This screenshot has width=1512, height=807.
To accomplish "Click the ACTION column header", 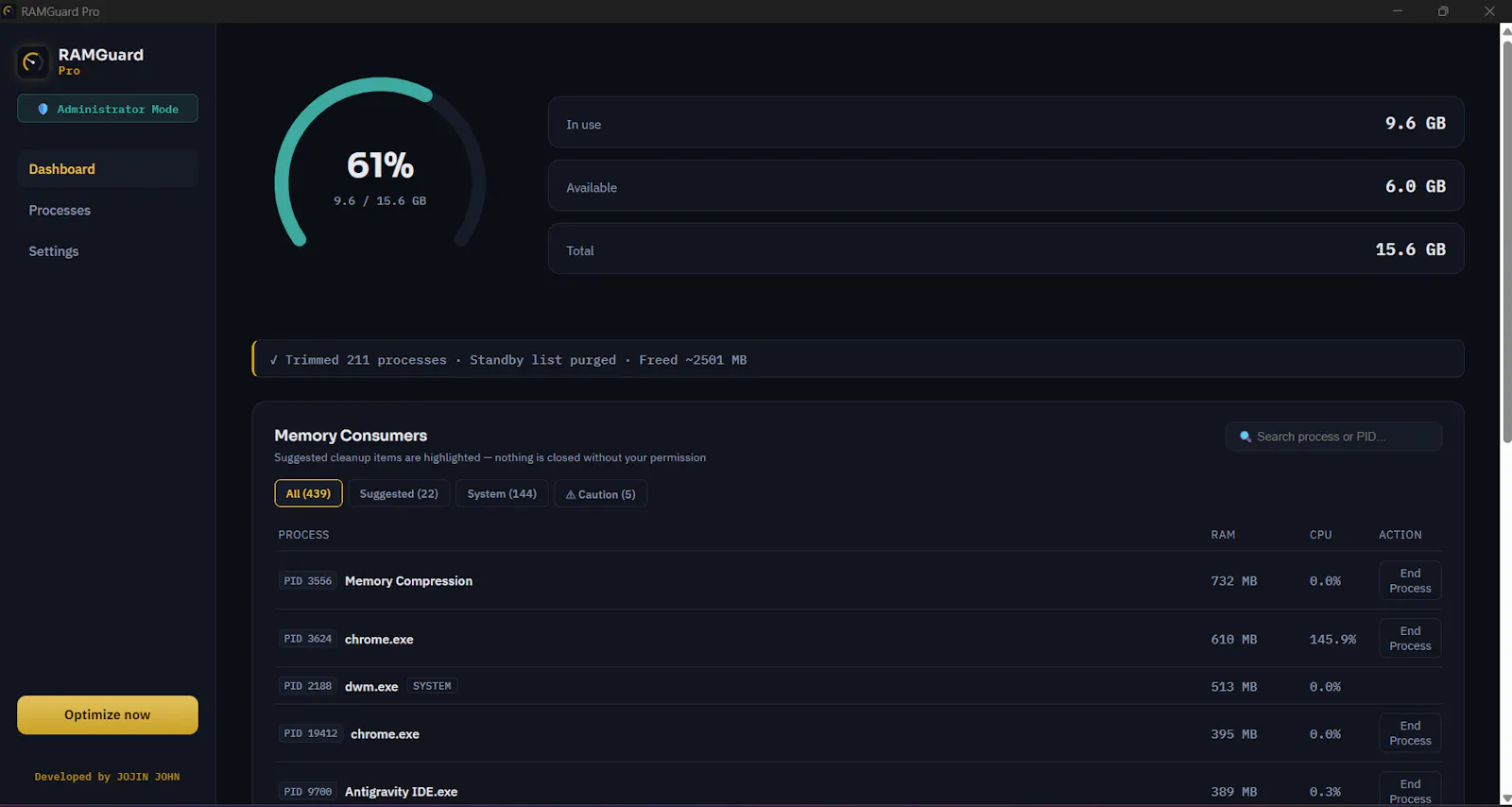I will point(1400,535).
